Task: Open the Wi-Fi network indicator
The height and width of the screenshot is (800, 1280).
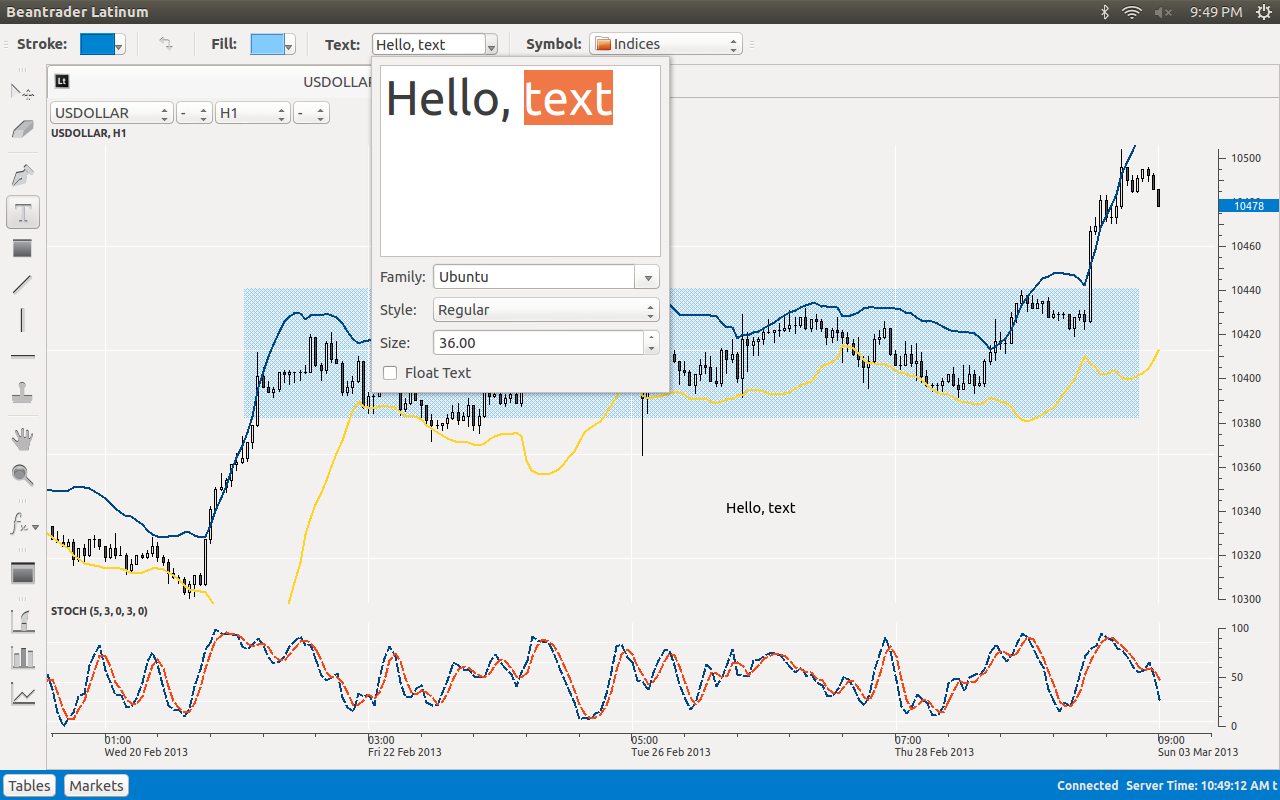Action: [1132, 12]
